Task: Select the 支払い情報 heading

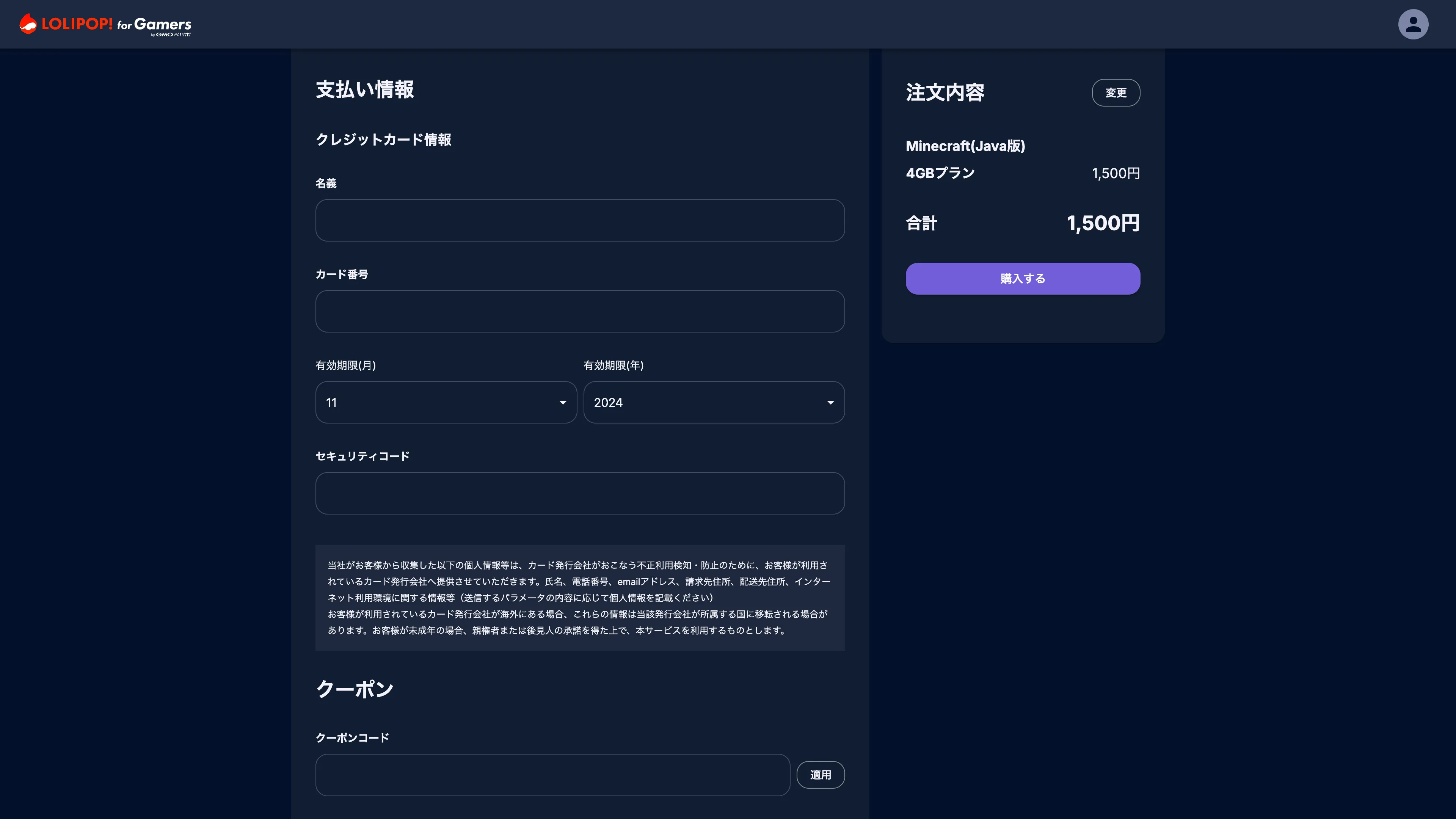Action: [x=364, y=90]
